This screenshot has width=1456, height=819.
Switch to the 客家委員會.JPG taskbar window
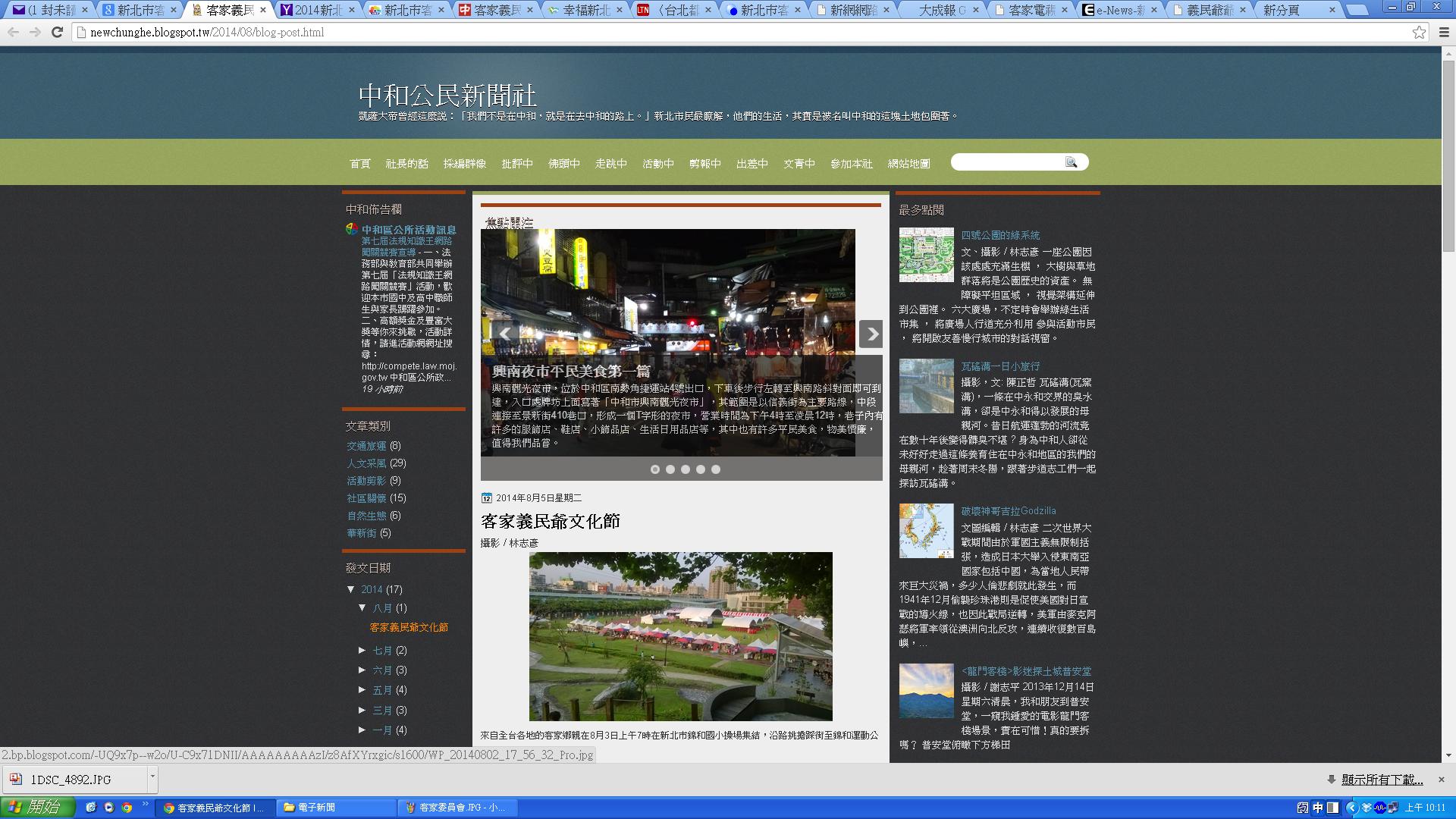tap(458, 808)
